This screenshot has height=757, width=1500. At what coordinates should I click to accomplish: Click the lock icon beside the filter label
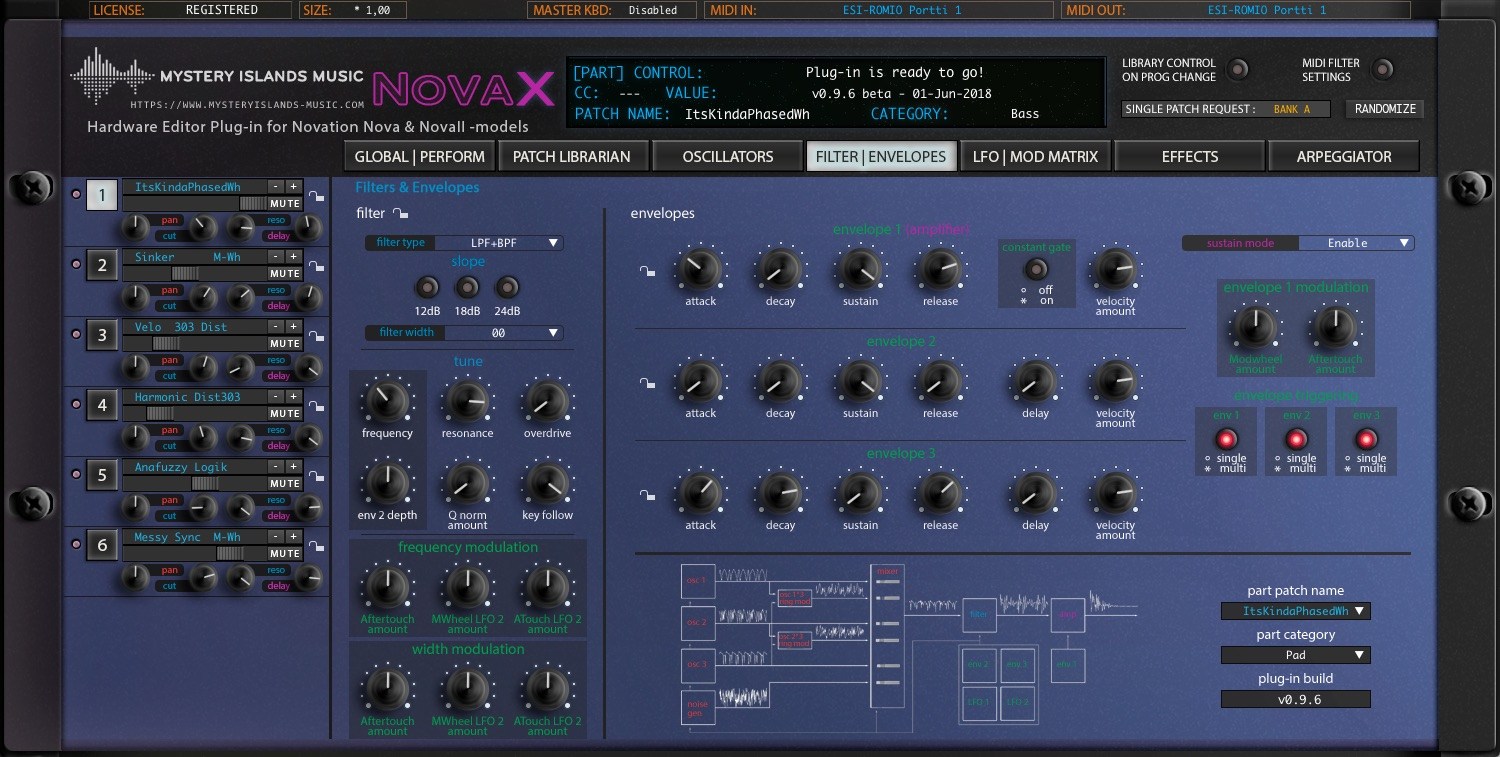pos(399,212)
